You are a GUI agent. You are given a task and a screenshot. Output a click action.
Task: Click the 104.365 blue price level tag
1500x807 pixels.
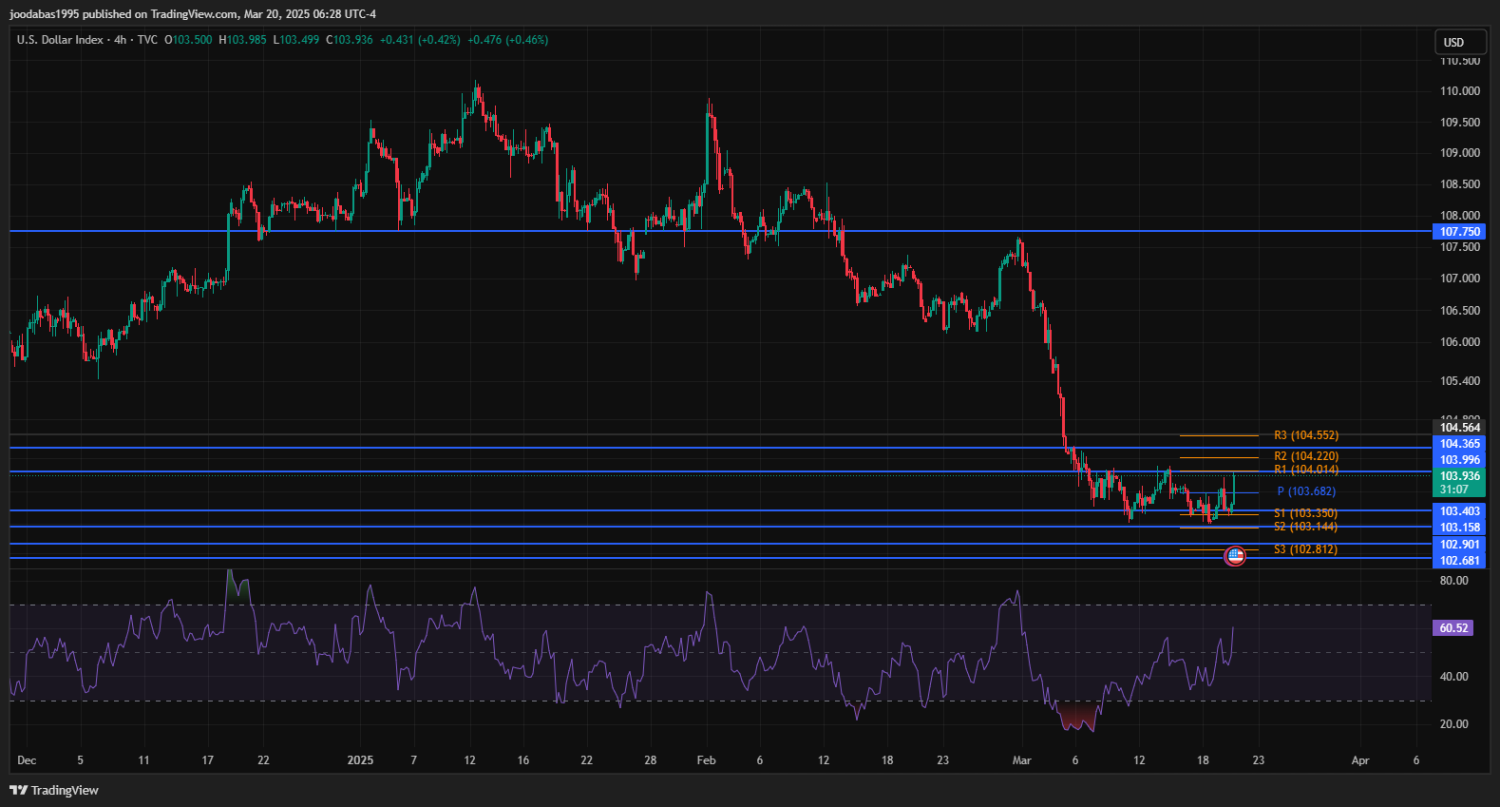(x=1459, y=443)
